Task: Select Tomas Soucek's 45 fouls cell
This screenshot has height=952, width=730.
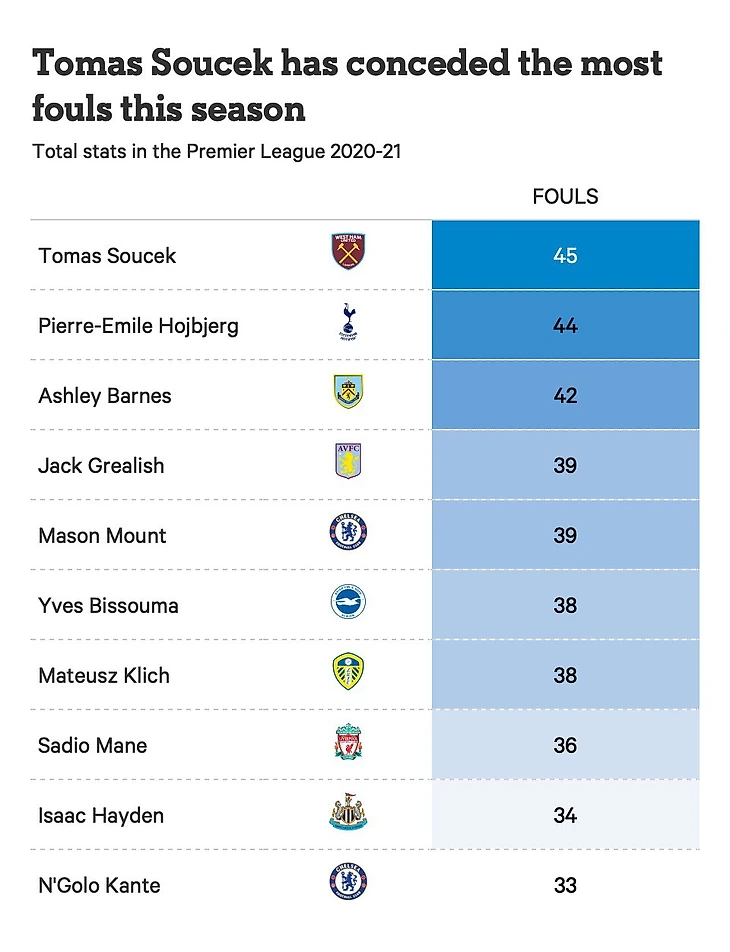Action: (565, 256)
